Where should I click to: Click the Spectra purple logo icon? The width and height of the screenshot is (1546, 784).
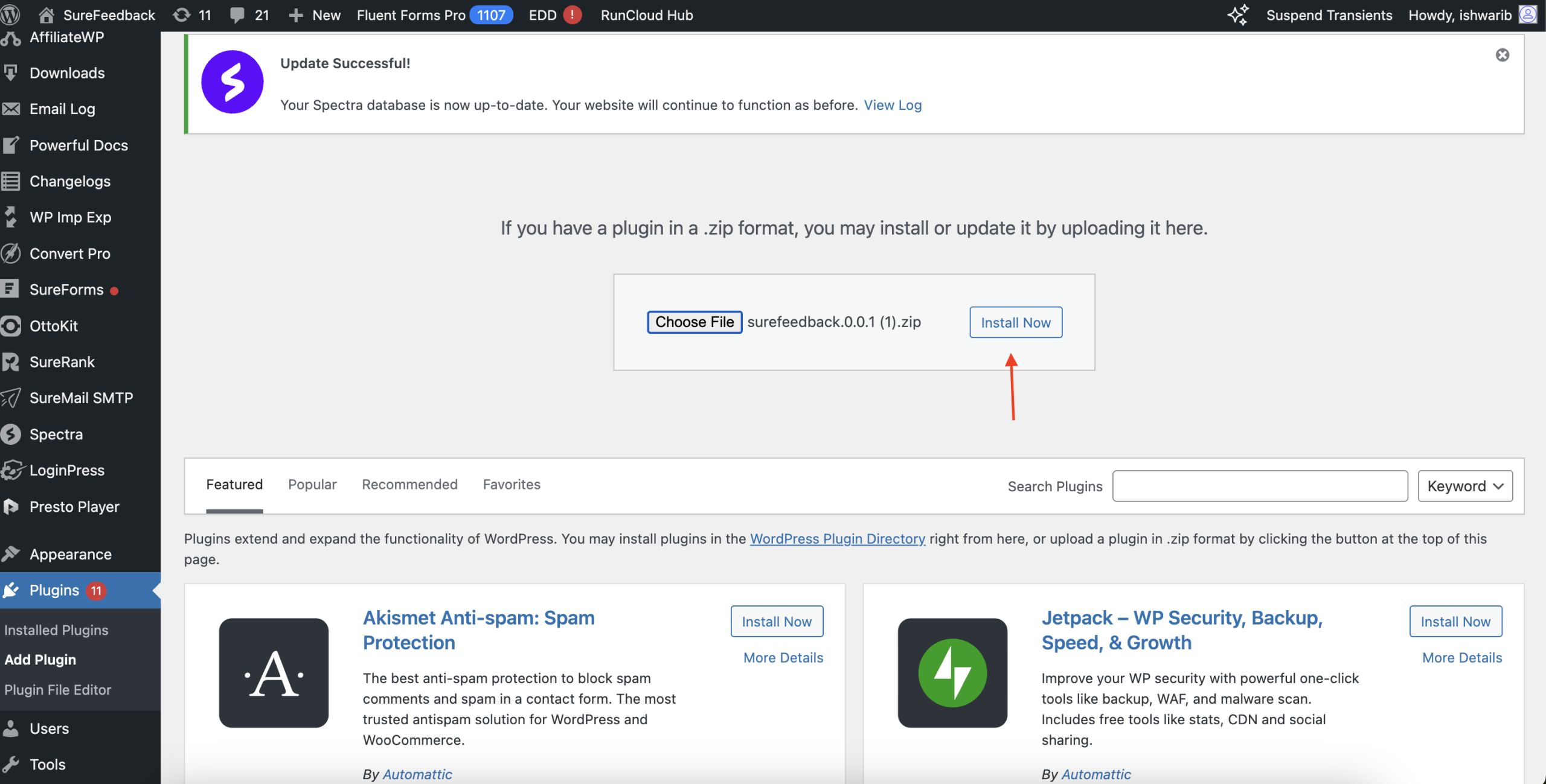(x=232, y=82)
